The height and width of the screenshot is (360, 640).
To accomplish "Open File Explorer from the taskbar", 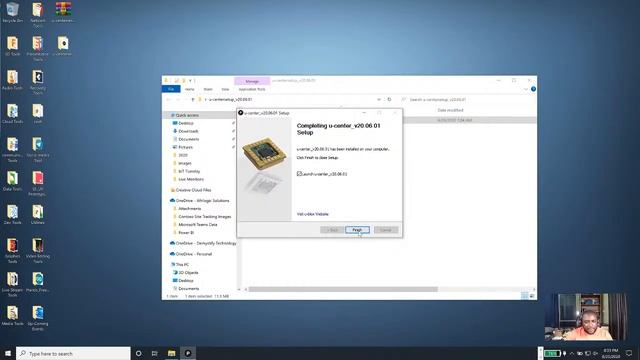I will coord(171,353).
